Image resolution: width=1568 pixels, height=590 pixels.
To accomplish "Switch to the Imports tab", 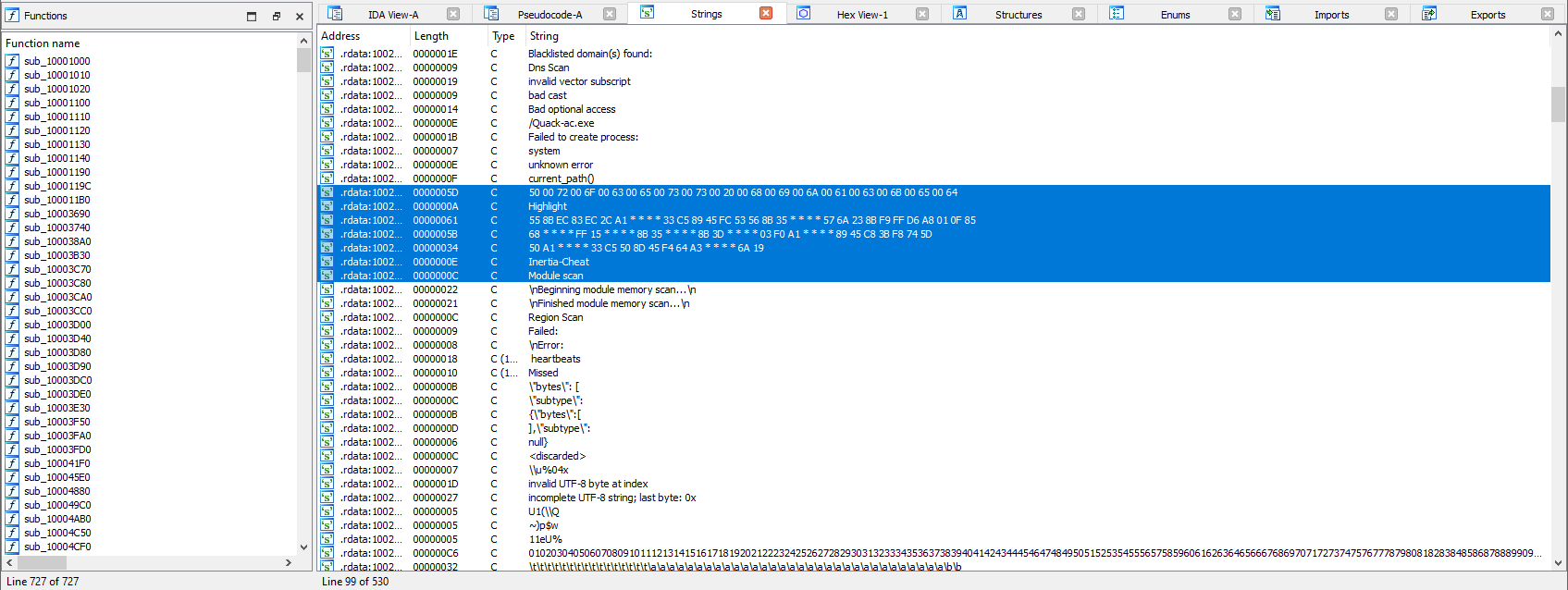I will pyautogui.click(x=1331, y=15).
